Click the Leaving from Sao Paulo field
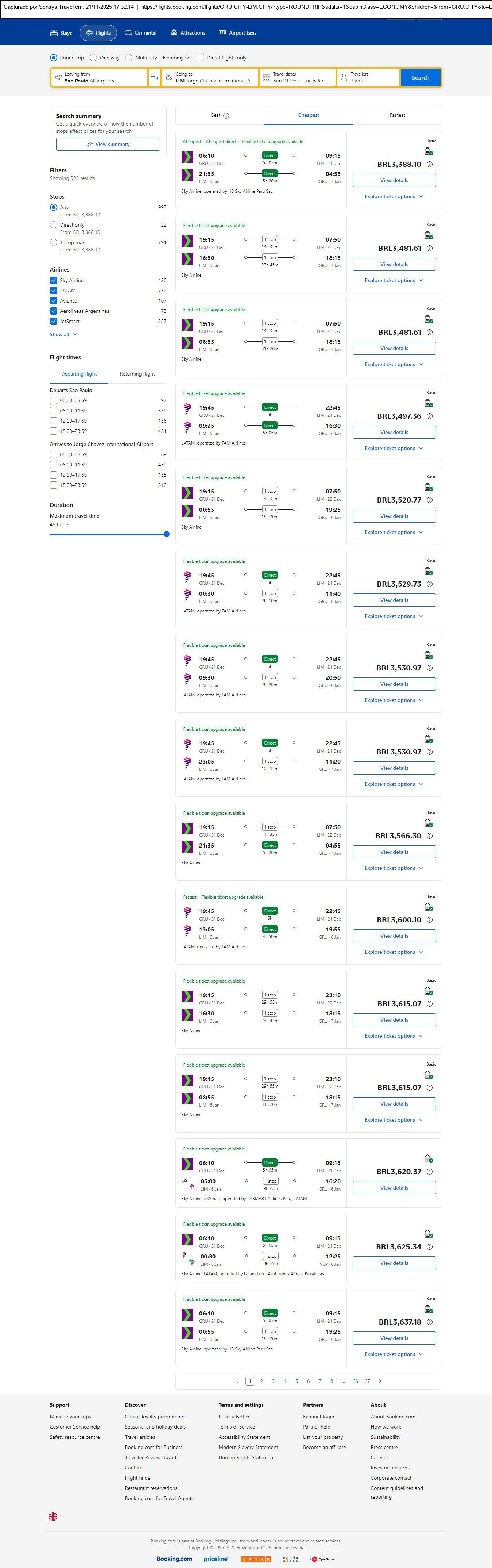This screenshot has width=492, height=1568. [99, 77]
